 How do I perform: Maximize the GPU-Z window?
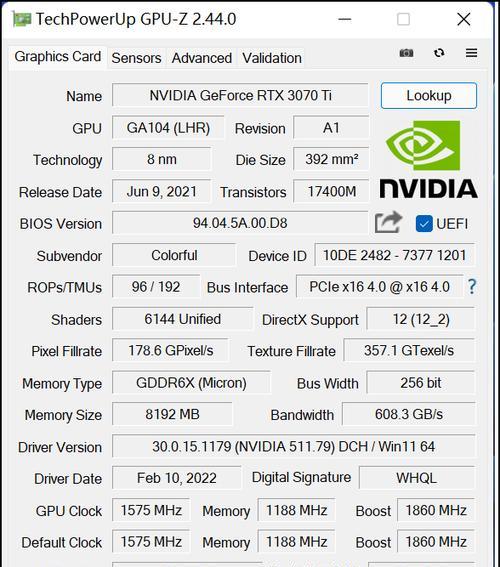pos(403,19)
